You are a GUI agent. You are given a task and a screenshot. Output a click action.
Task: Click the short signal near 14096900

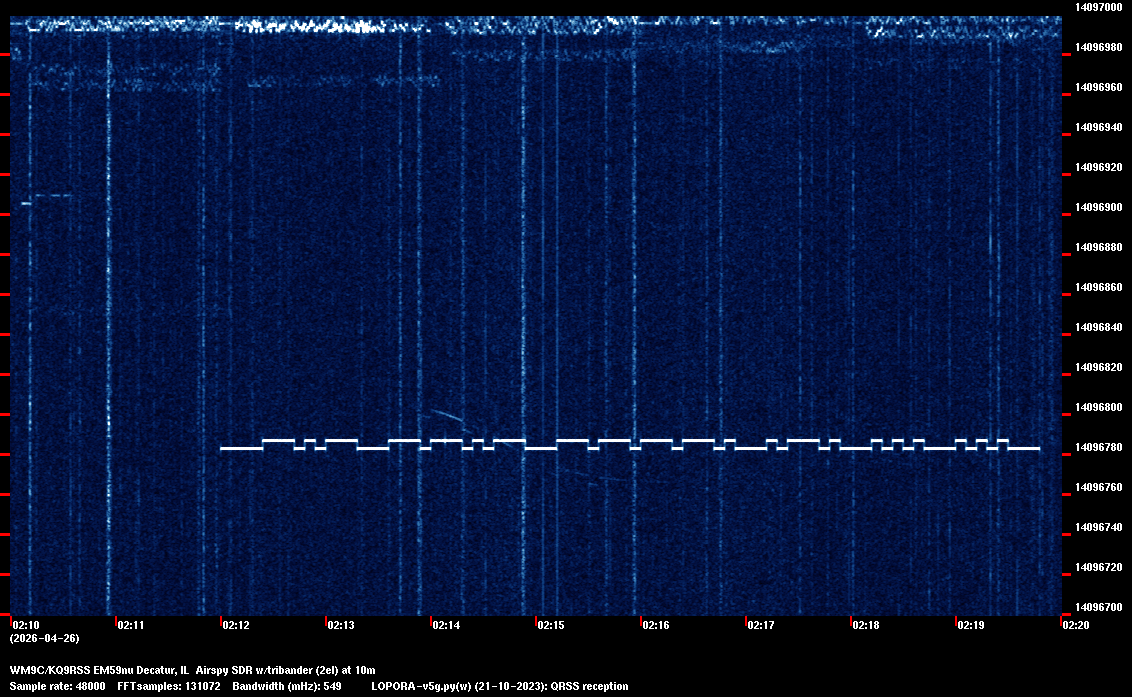pyautogui.click(x=27, y=203)
